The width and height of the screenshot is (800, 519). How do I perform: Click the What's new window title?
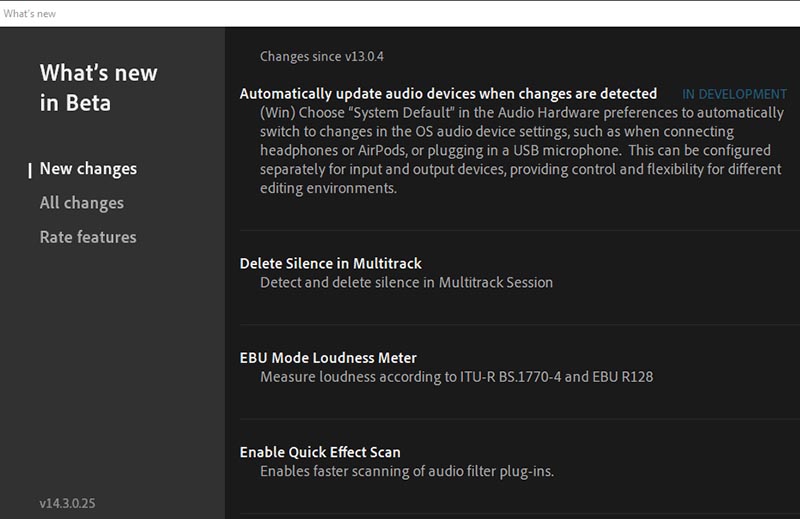coord(30,13)
